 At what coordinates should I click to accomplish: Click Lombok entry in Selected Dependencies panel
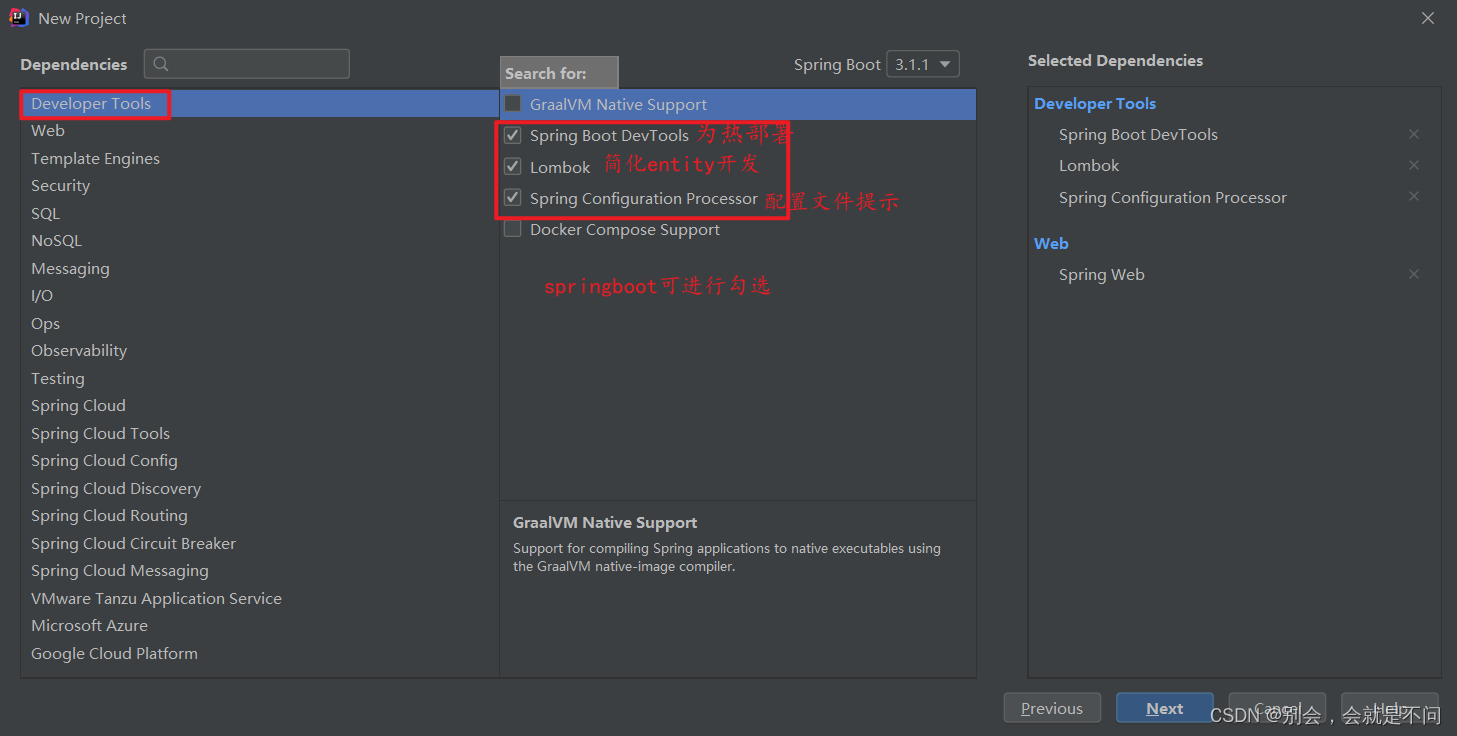pyautogui.click(x=1089, y=165)
